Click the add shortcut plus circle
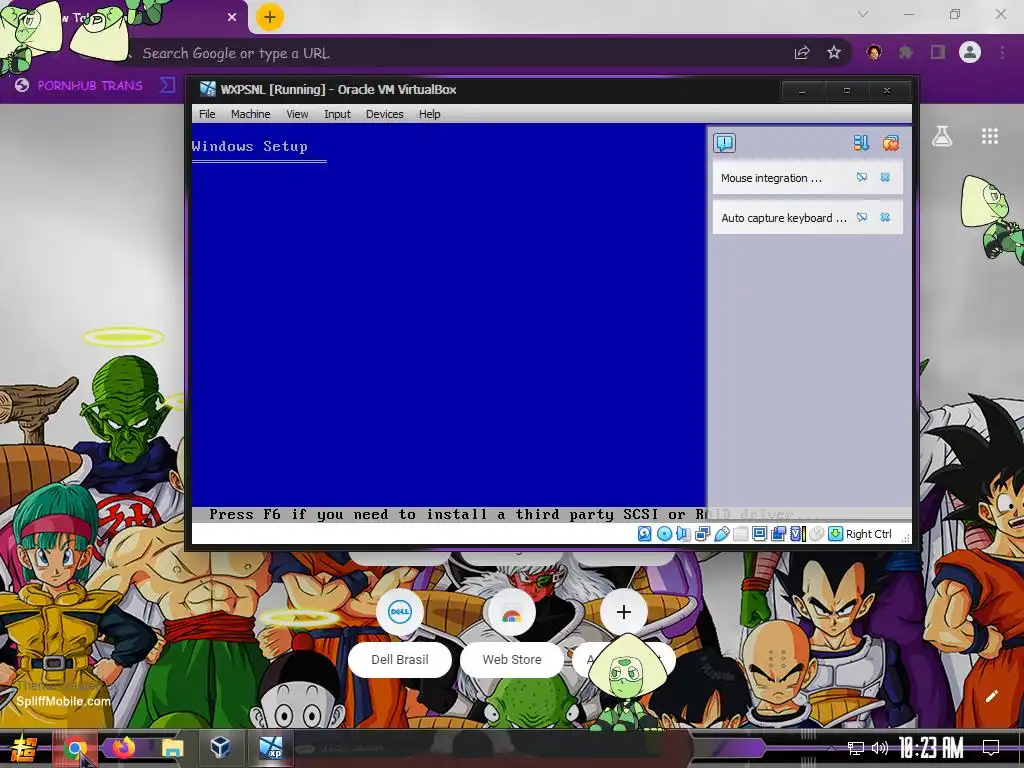This screenshot has width=1024, height=768. 624,612
